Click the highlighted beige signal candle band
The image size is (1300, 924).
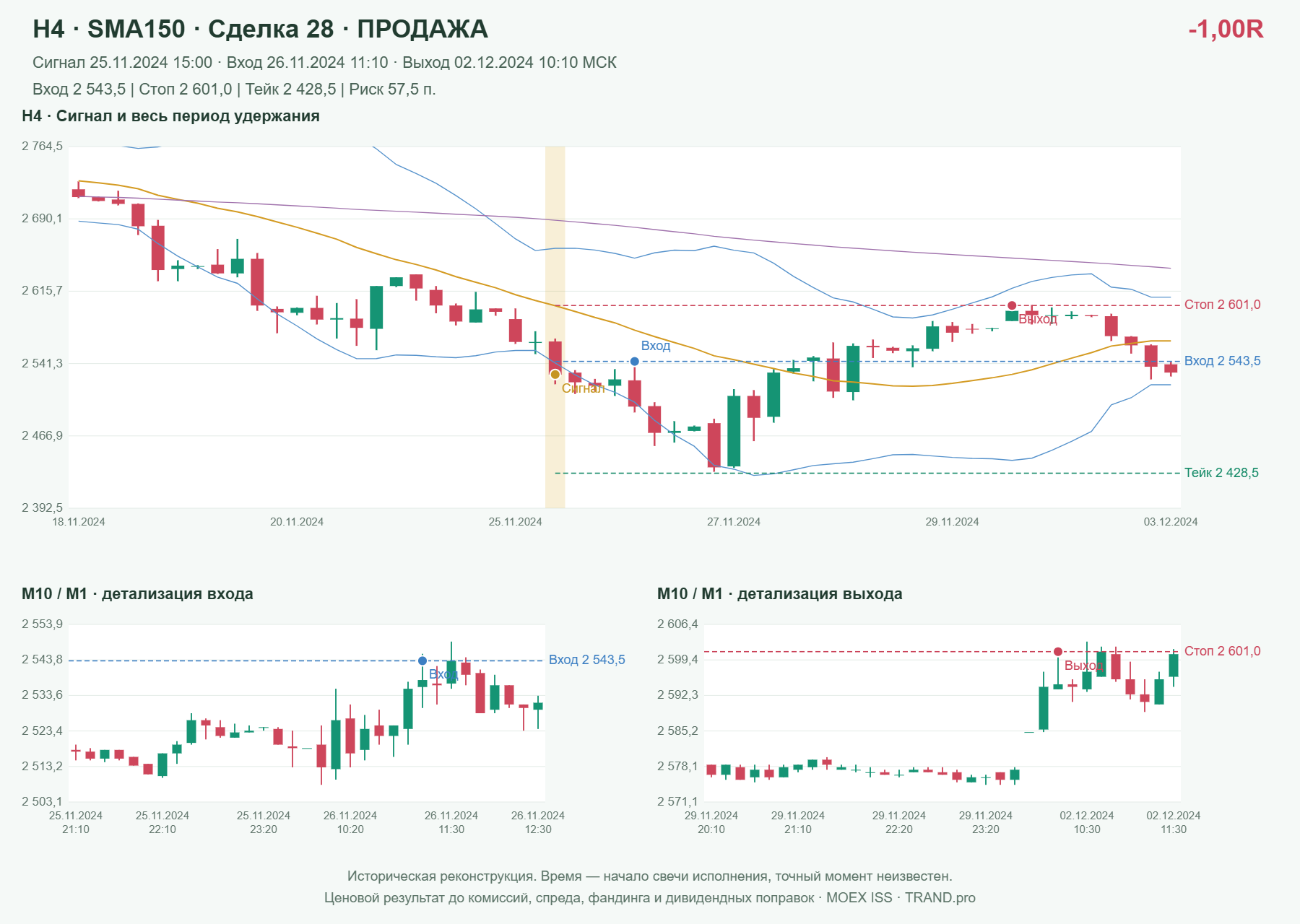click(555, 327)
